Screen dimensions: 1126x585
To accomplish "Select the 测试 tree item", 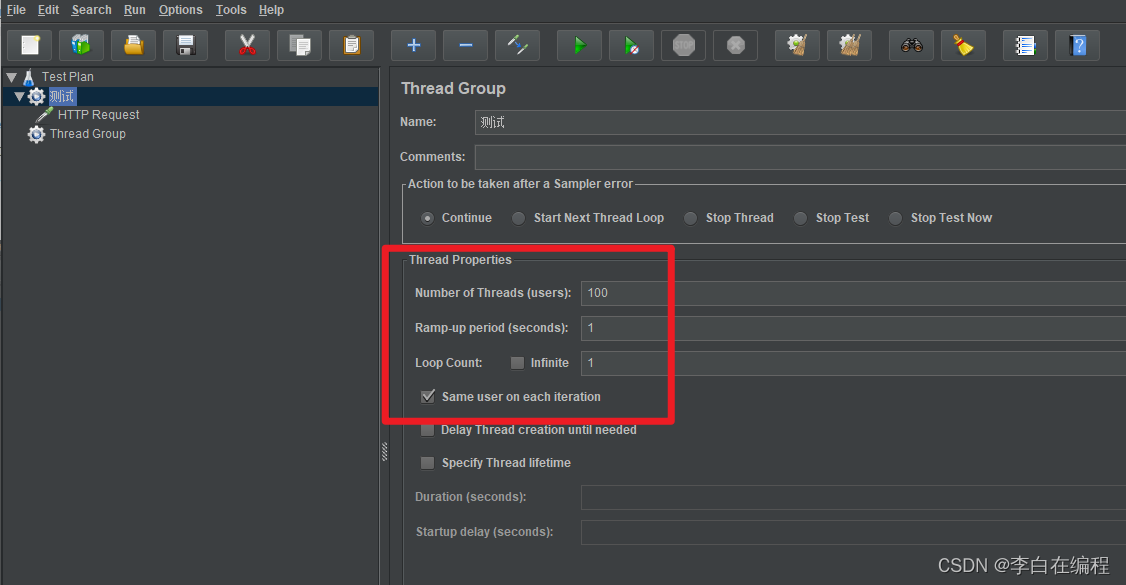I will (x=62, y=96).
